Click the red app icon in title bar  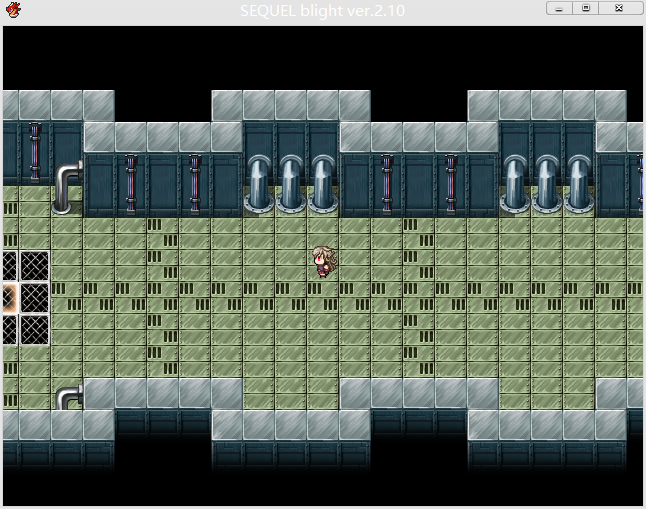pos(14,10)
